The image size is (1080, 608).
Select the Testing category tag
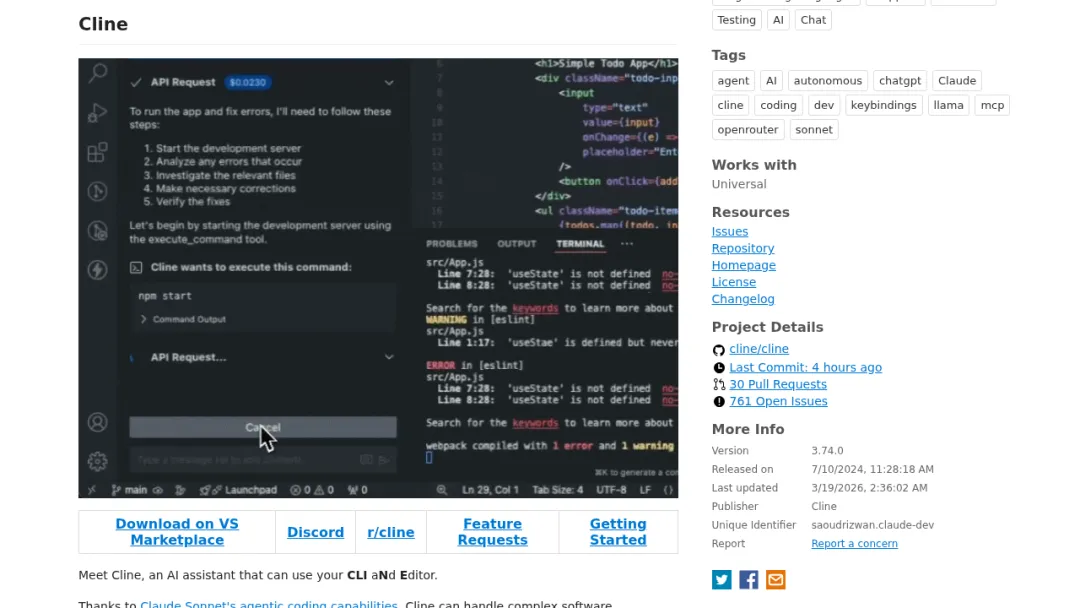click(x=736, y=20)
